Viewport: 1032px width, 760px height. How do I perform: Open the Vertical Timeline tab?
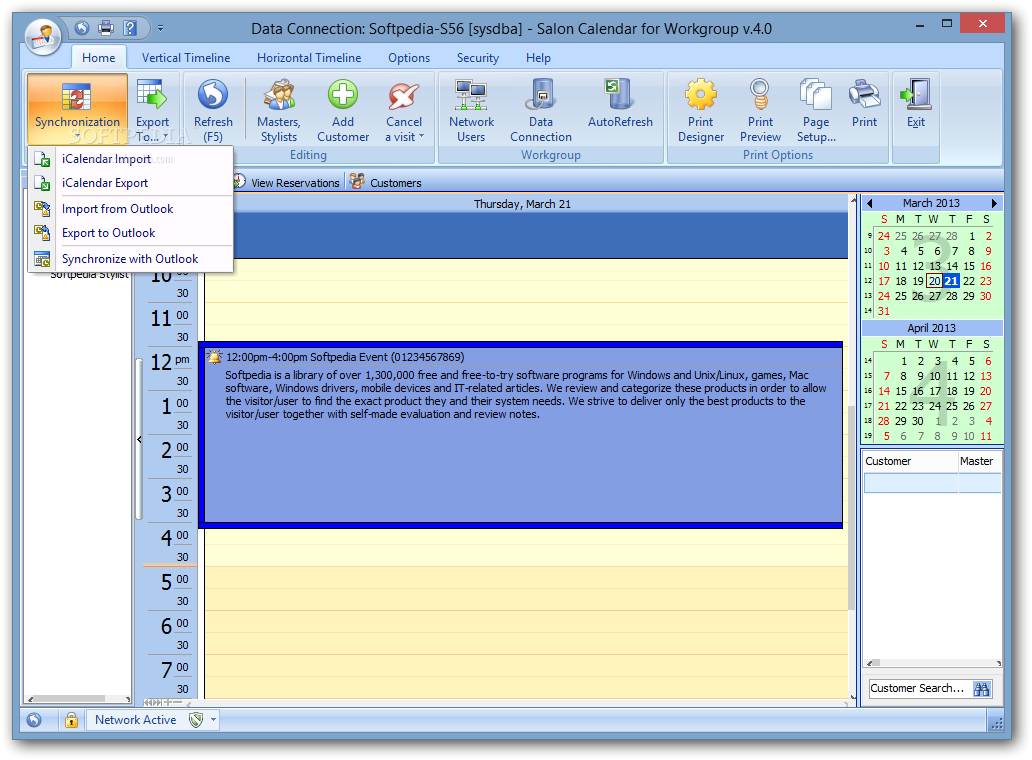pyautogui.click(x=186, y=58)
